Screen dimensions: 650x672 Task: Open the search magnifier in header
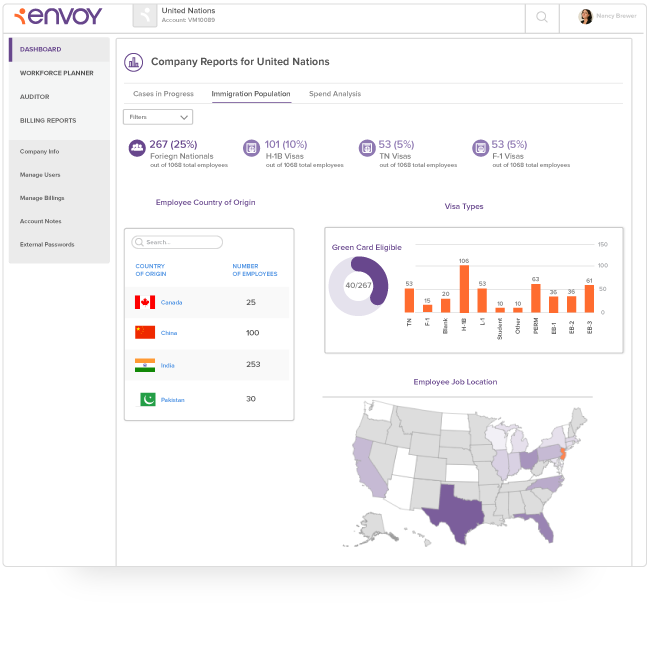(542, 17)
